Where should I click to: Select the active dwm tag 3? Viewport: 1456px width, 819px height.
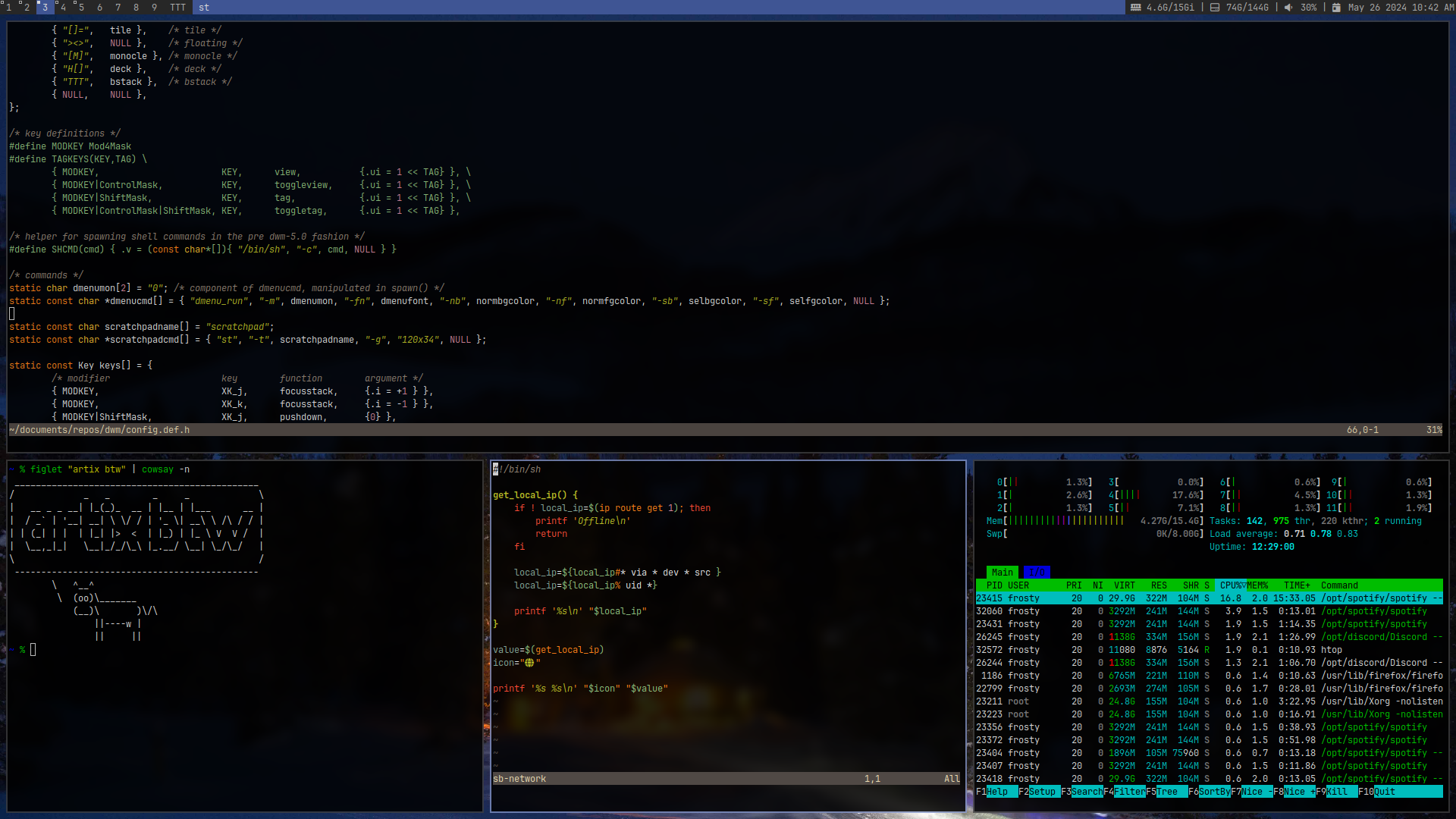pyautogui.click(x=45, y=8)
